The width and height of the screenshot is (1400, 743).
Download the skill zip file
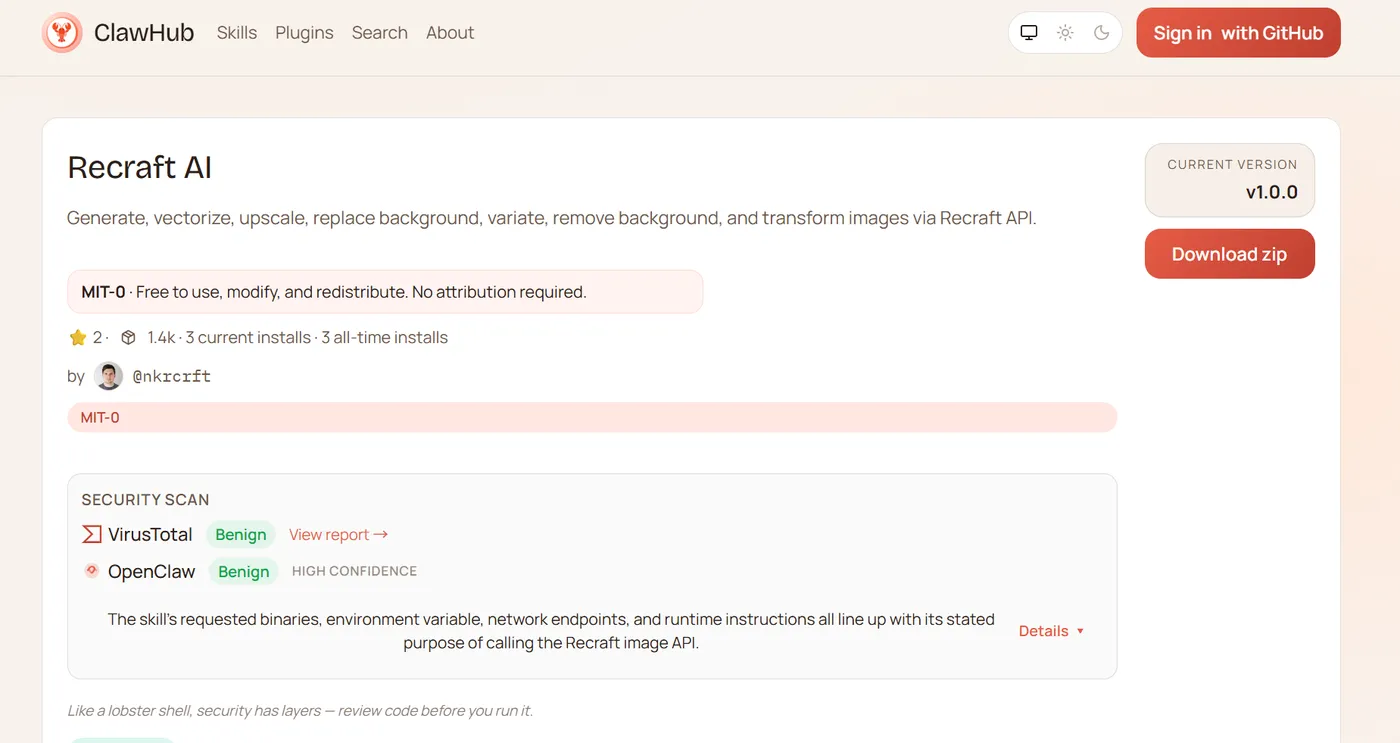pyautogui.click(x=1229, y=254)
